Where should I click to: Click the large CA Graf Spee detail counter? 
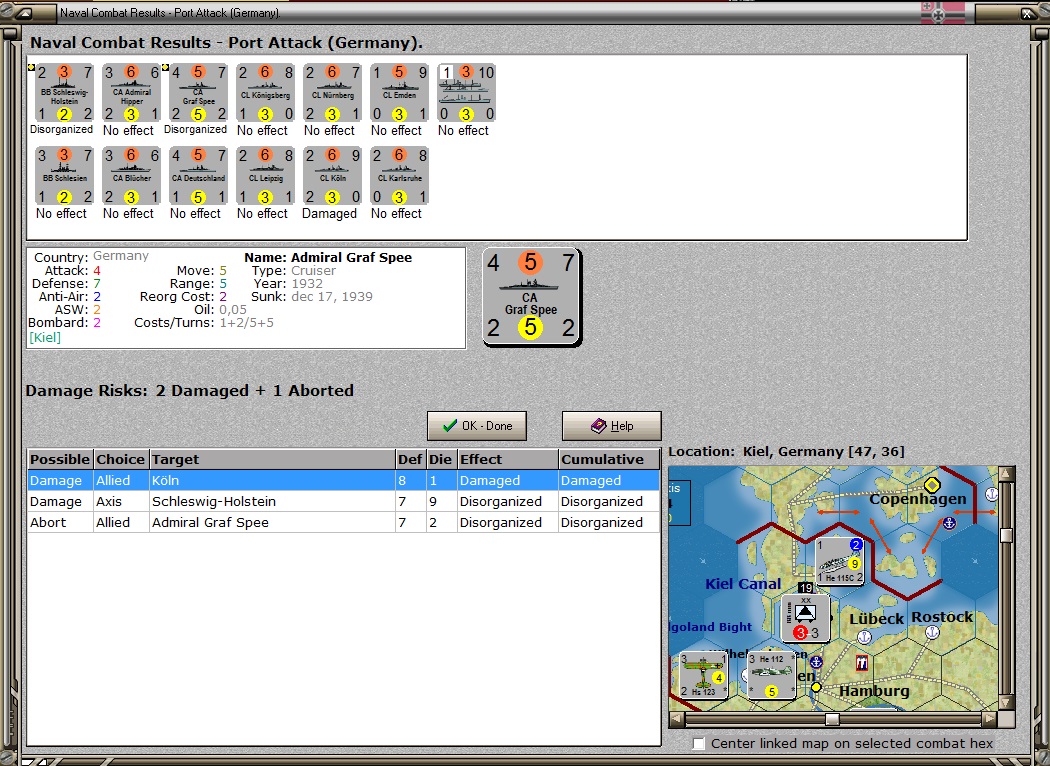[x=532, y=297]
